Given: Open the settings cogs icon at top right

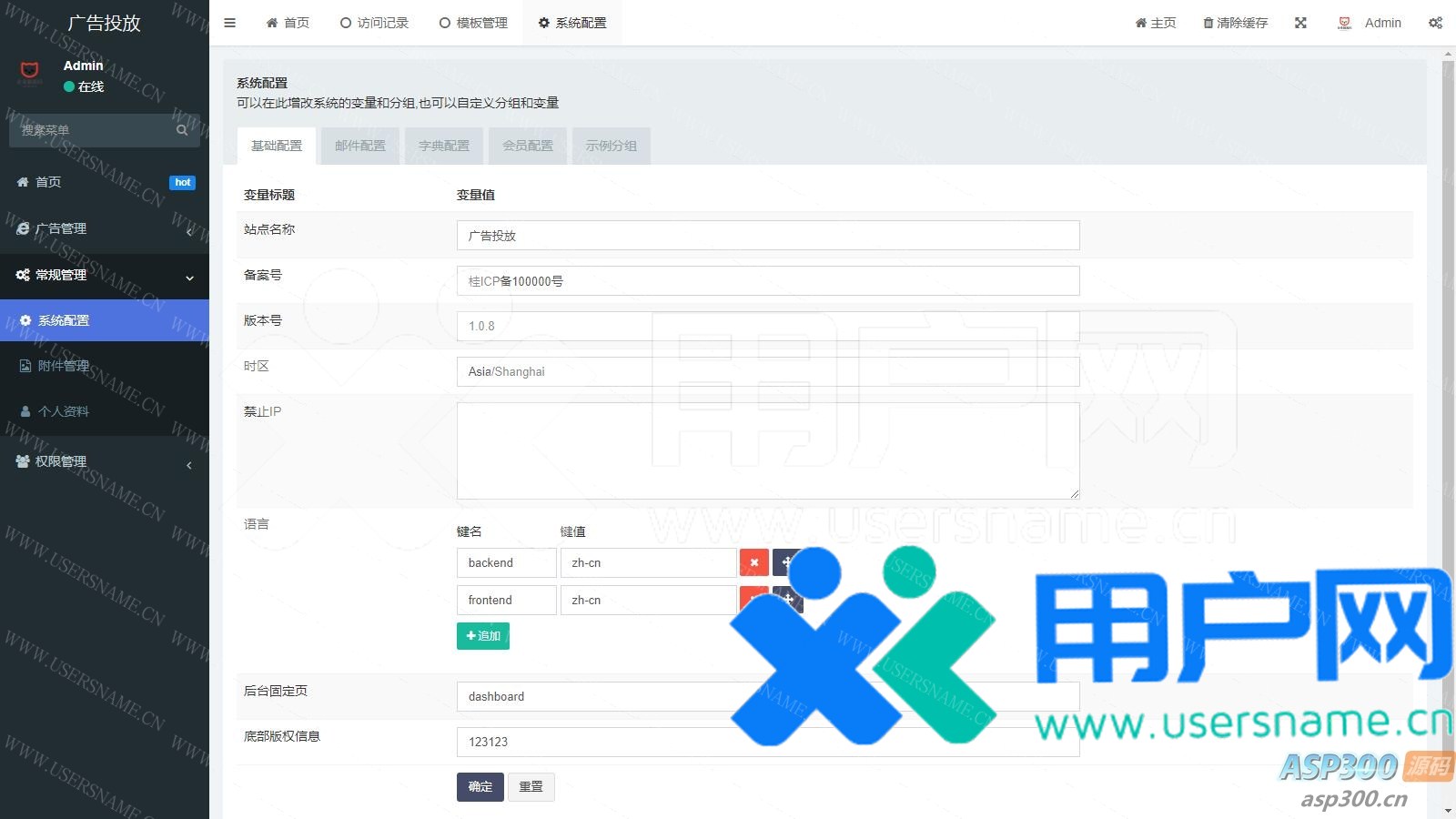Looking at the screenshot, I should pyautogui.click(x=1435, y=23).
